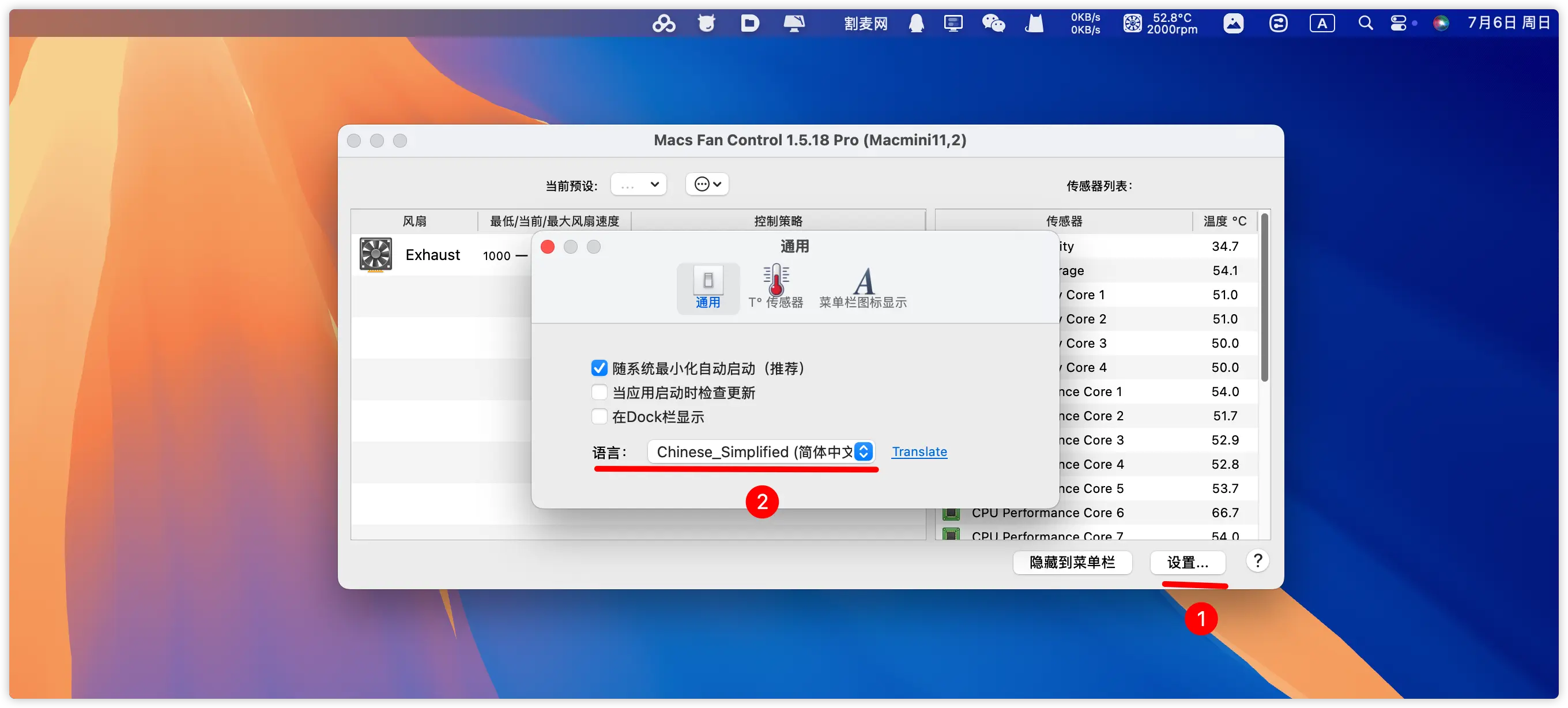
Task: Click the Settings… button in main window
Action: coord(1188,563)
